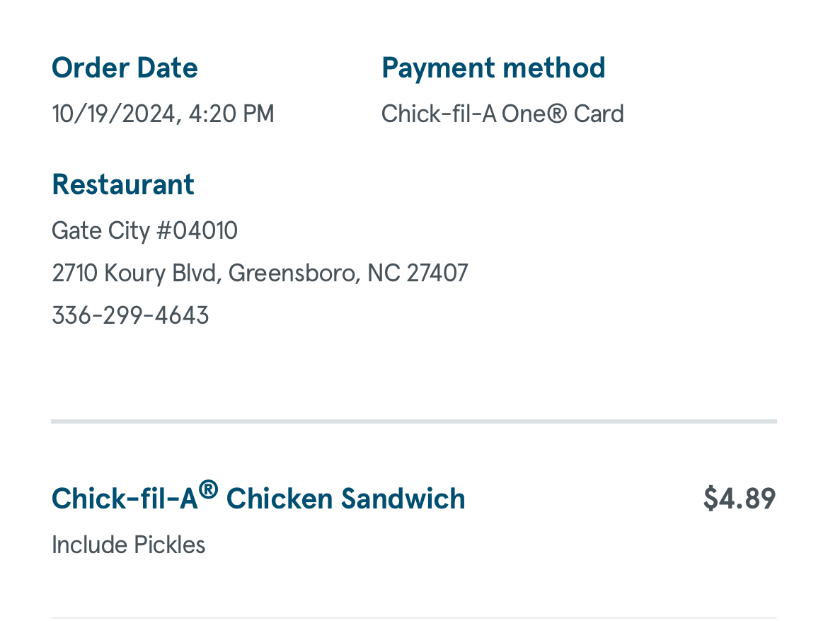Screen dimensions: 828x621
Task: Click the divider line above the sandwich item
Action: [x=414, y=421]
